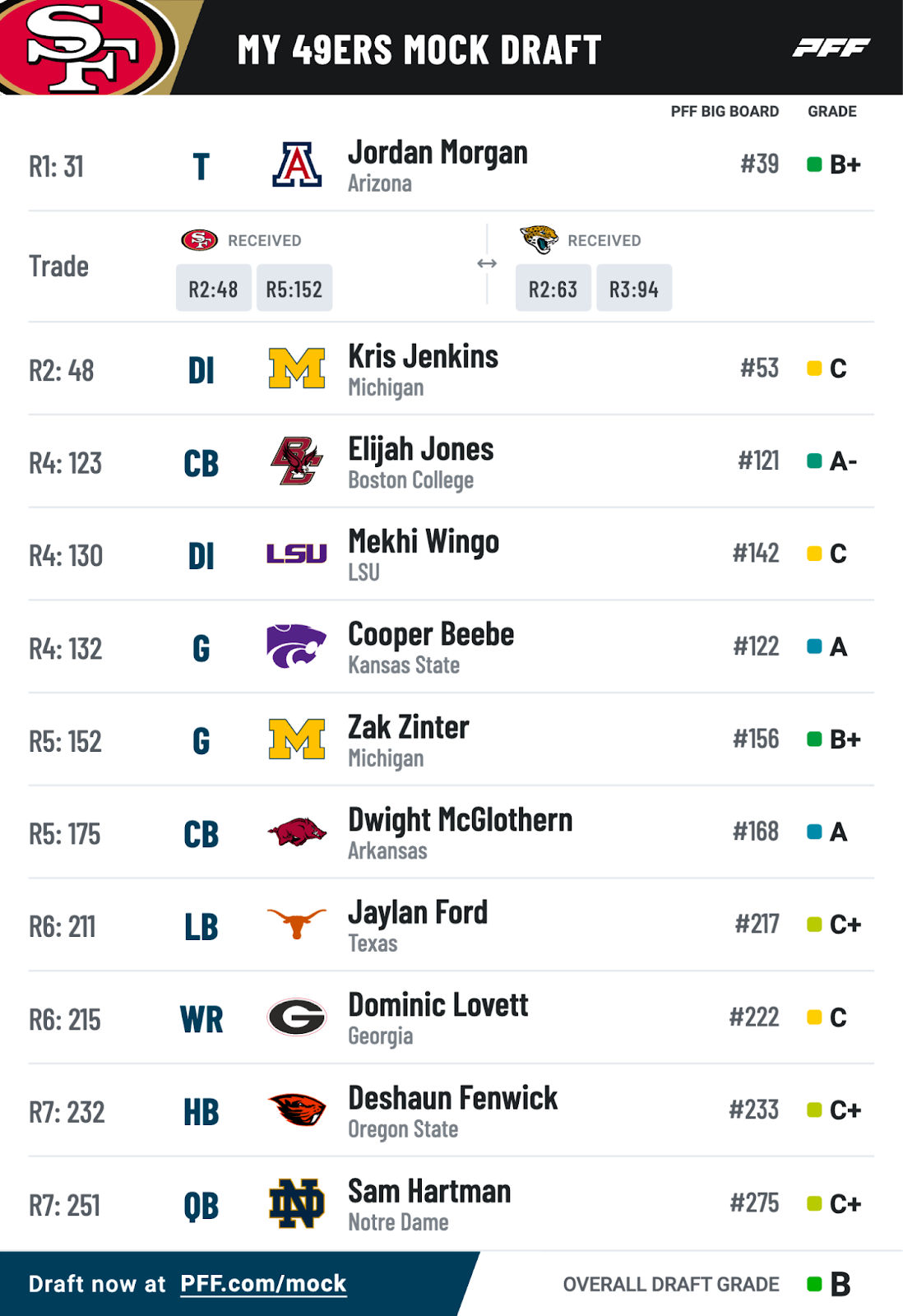Click the R3:94 received pick chip

point(633,289)
